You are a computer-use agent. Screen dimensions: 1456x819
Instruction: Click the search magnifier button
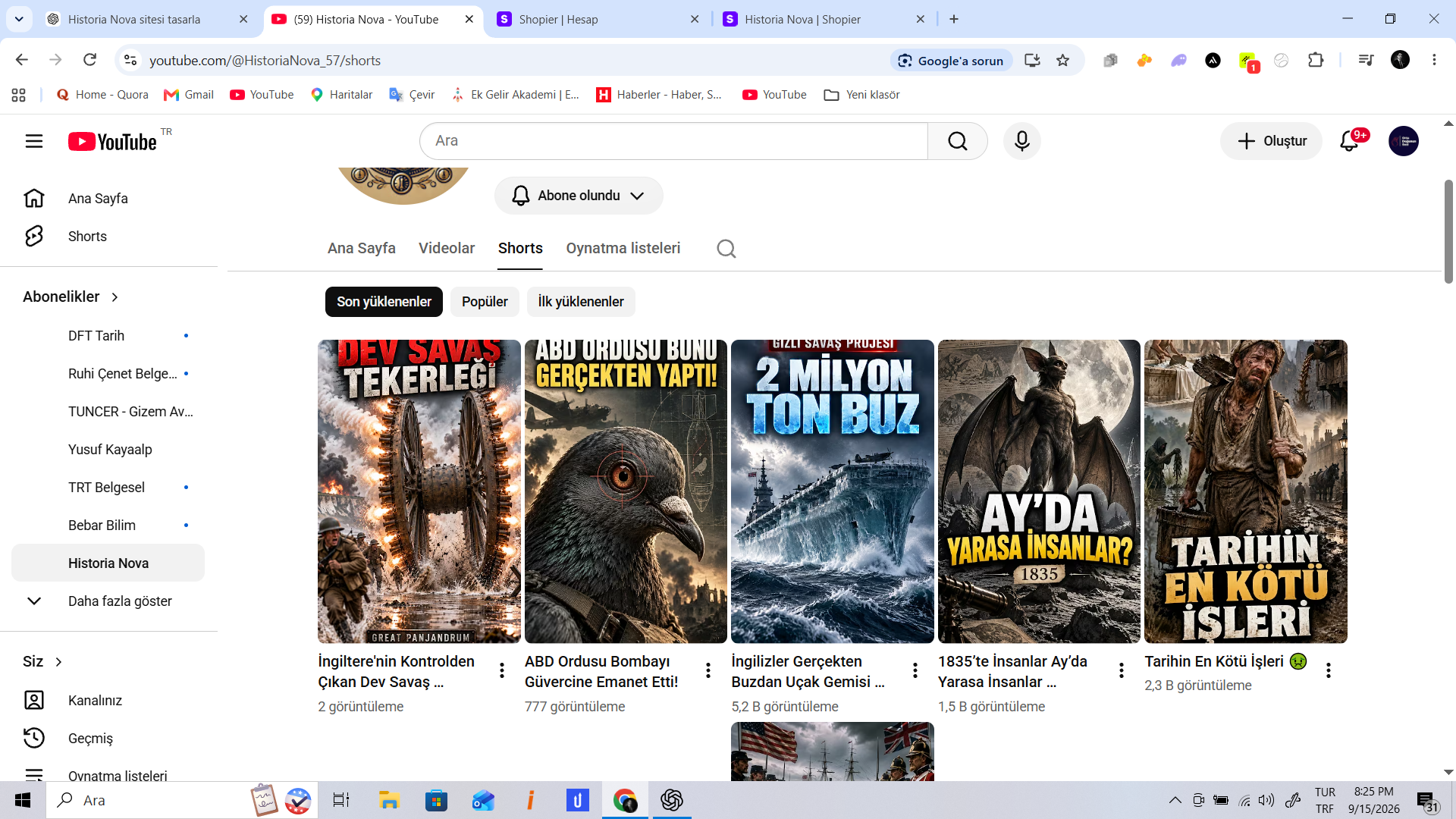[x=957, y=141]
